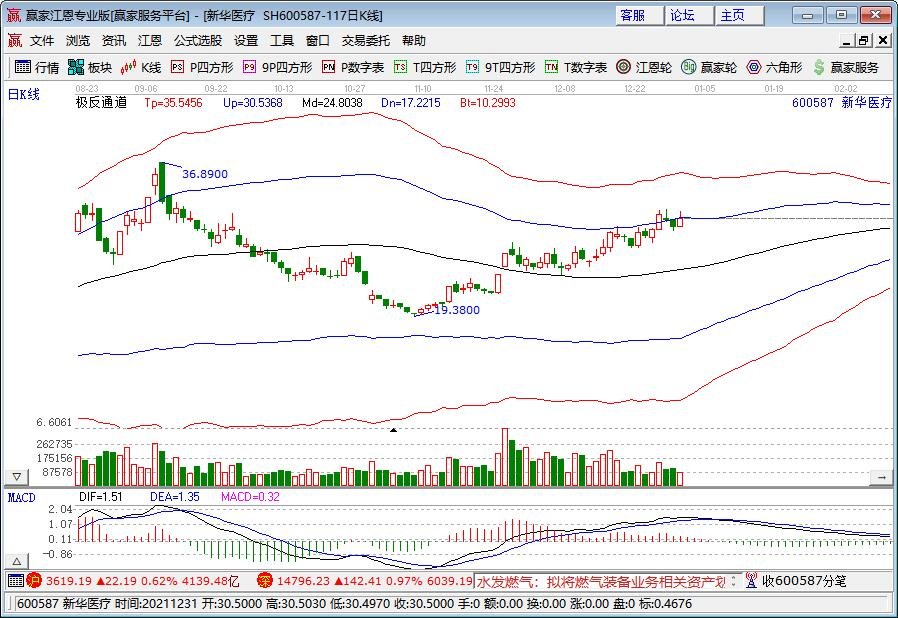Open the 交易委托 menu

(366, 41)
